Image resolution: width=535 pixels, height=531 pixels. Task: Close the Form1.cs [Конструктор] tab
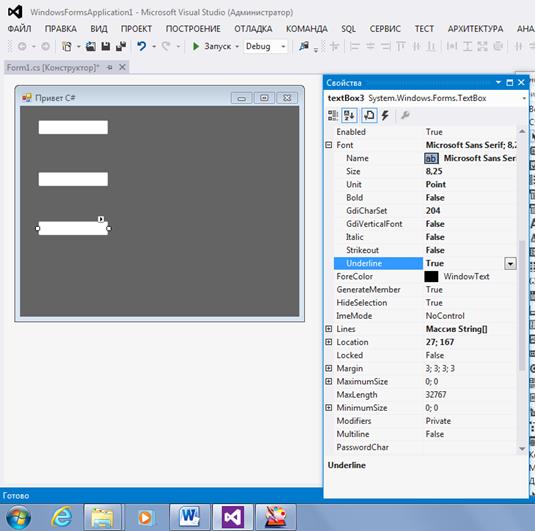122,68
